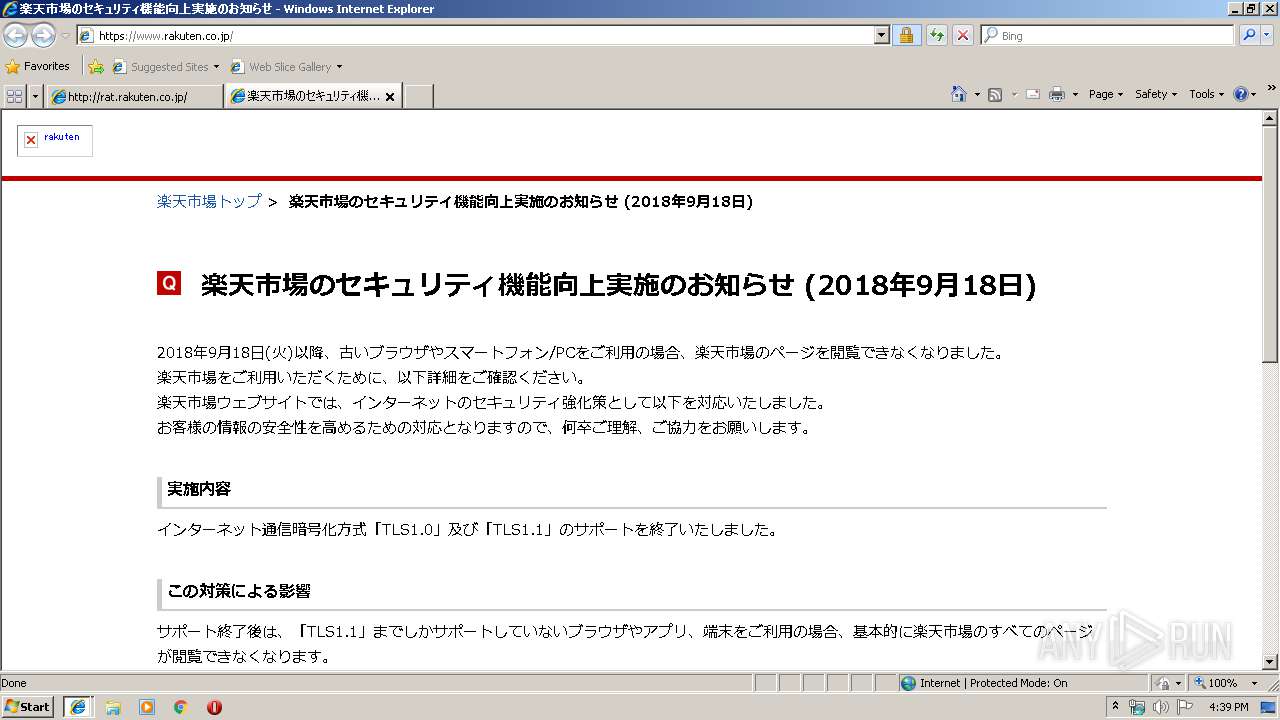Click scrollbar down arrow on page
The image size is (1280, 720).
coord(1270,662)
